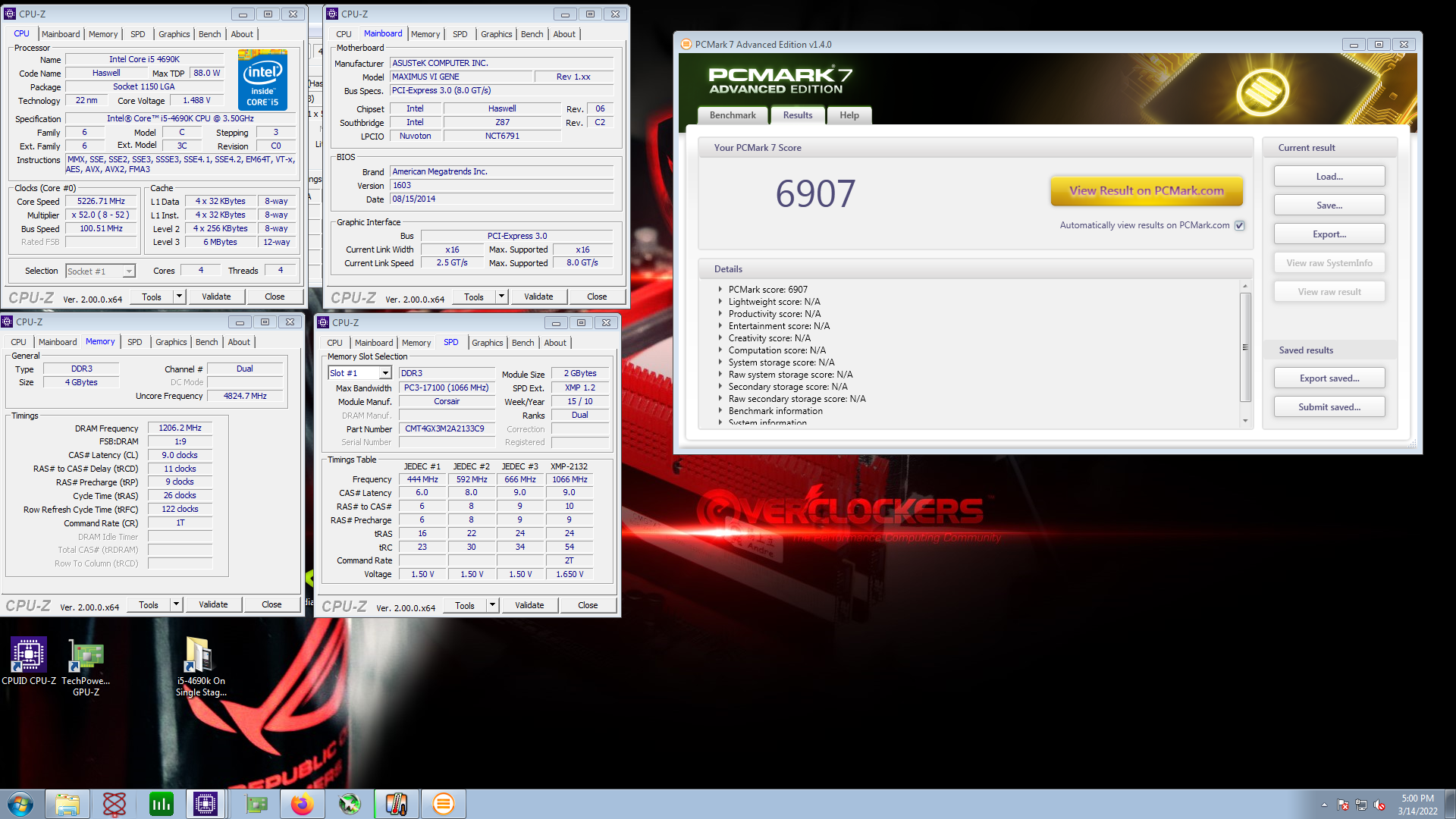Expand the Benchmark information detail row
This screenshot has height=819, width=1456.
tap(720, 410)
